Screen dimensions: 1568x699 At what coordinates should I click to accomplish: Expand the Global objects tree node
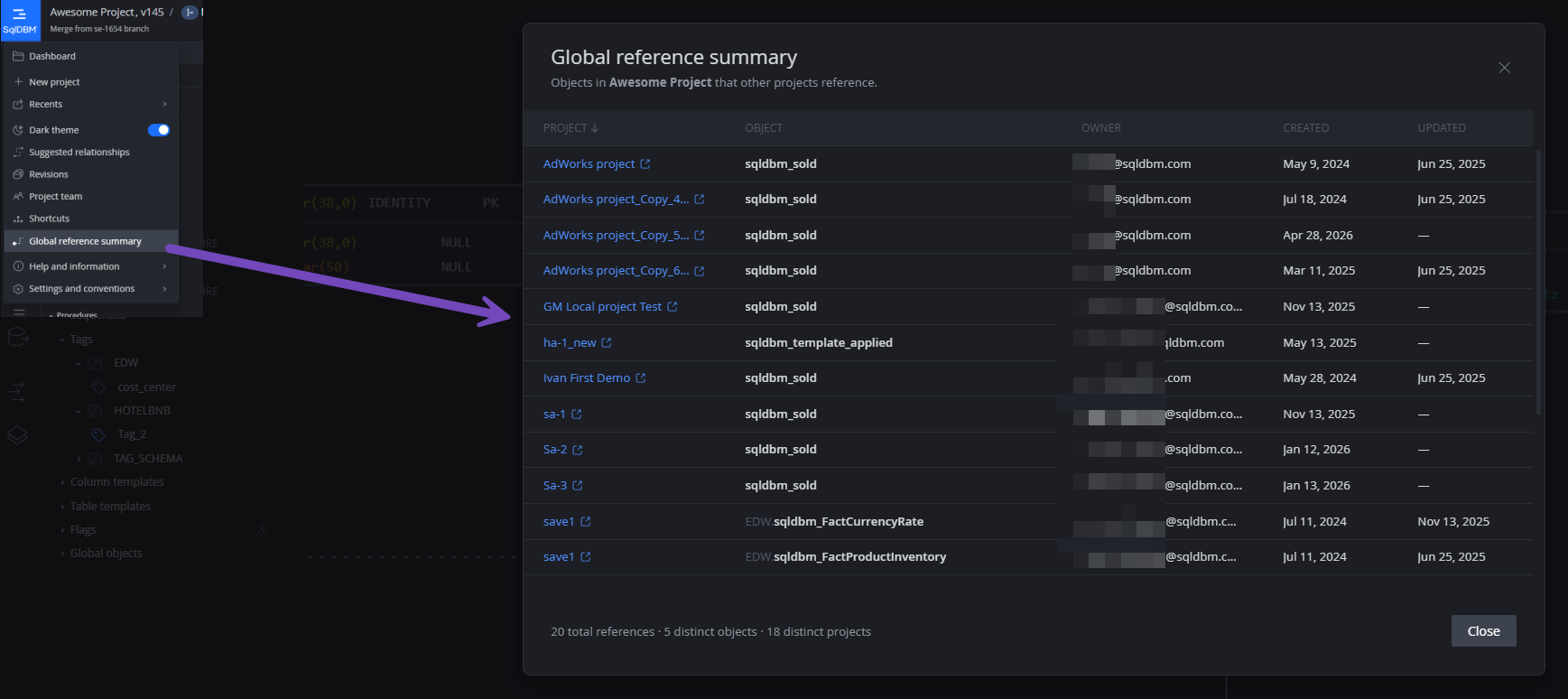pyautogui.click(x=62, y=554)
